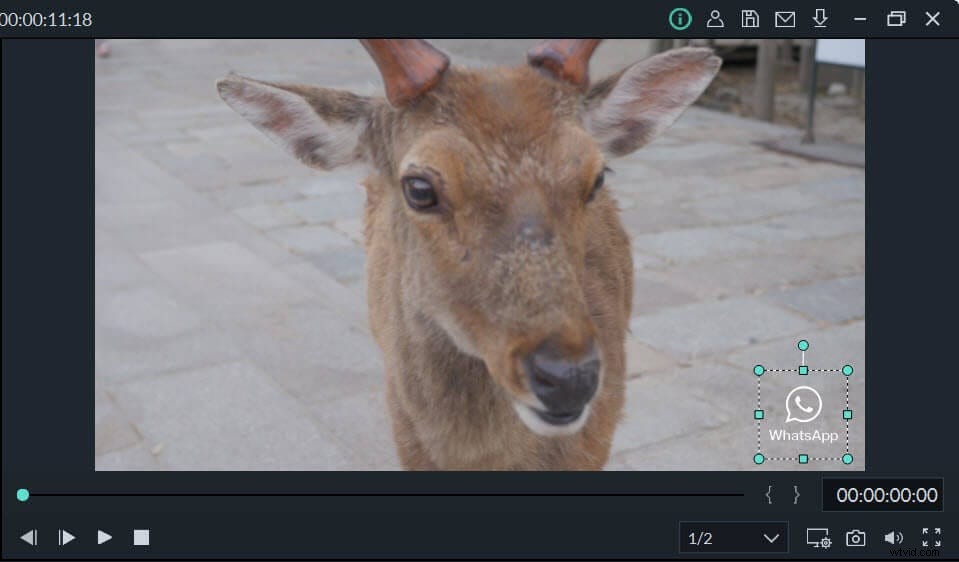Image resolution: width=959 pixels, height=562 pixels.
Task: Click the green info icon in title bar
Action: 680,19
